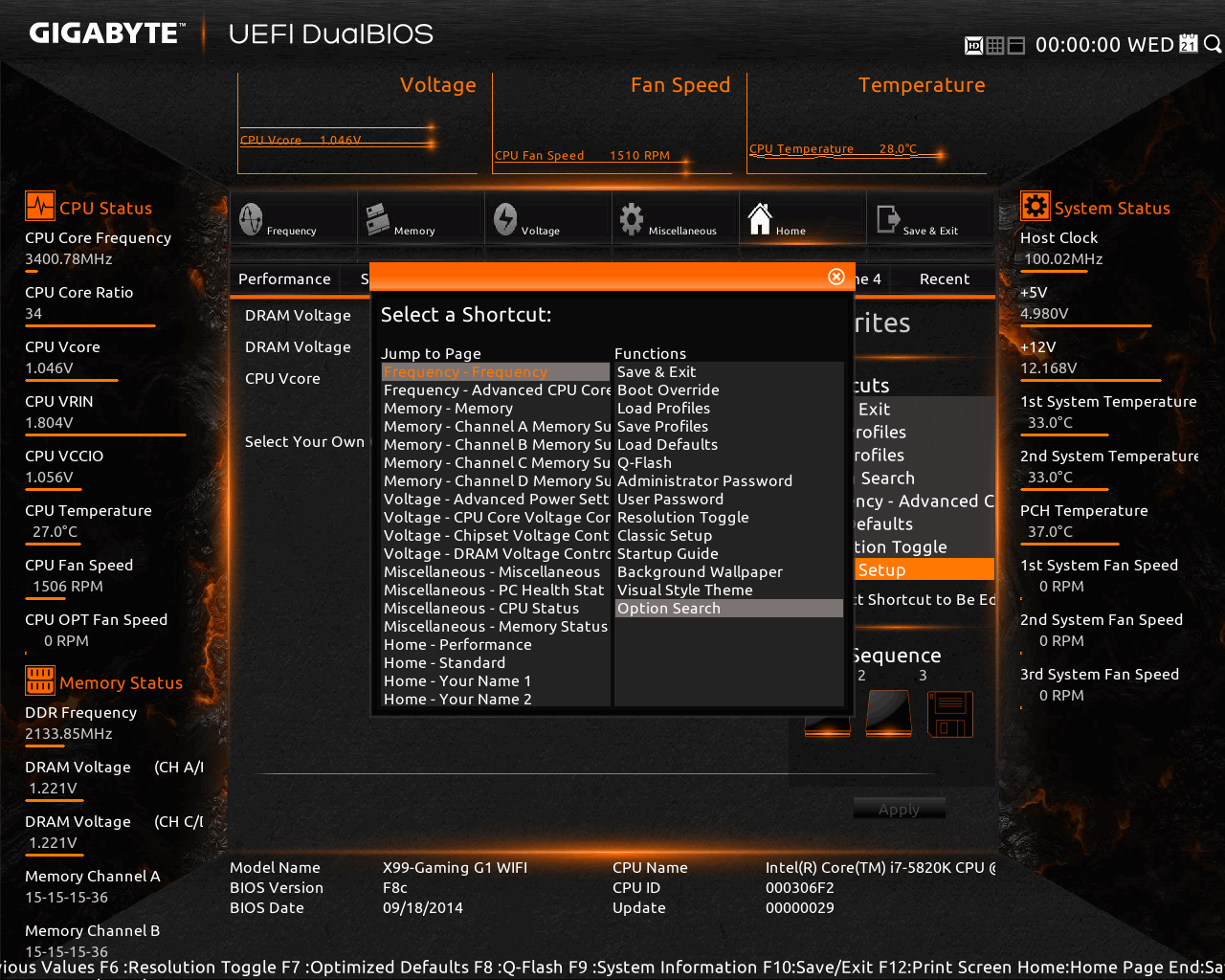Open the search magnifier icon
This screenshot has height=980, width=1225.
[x=1213, y=44]
